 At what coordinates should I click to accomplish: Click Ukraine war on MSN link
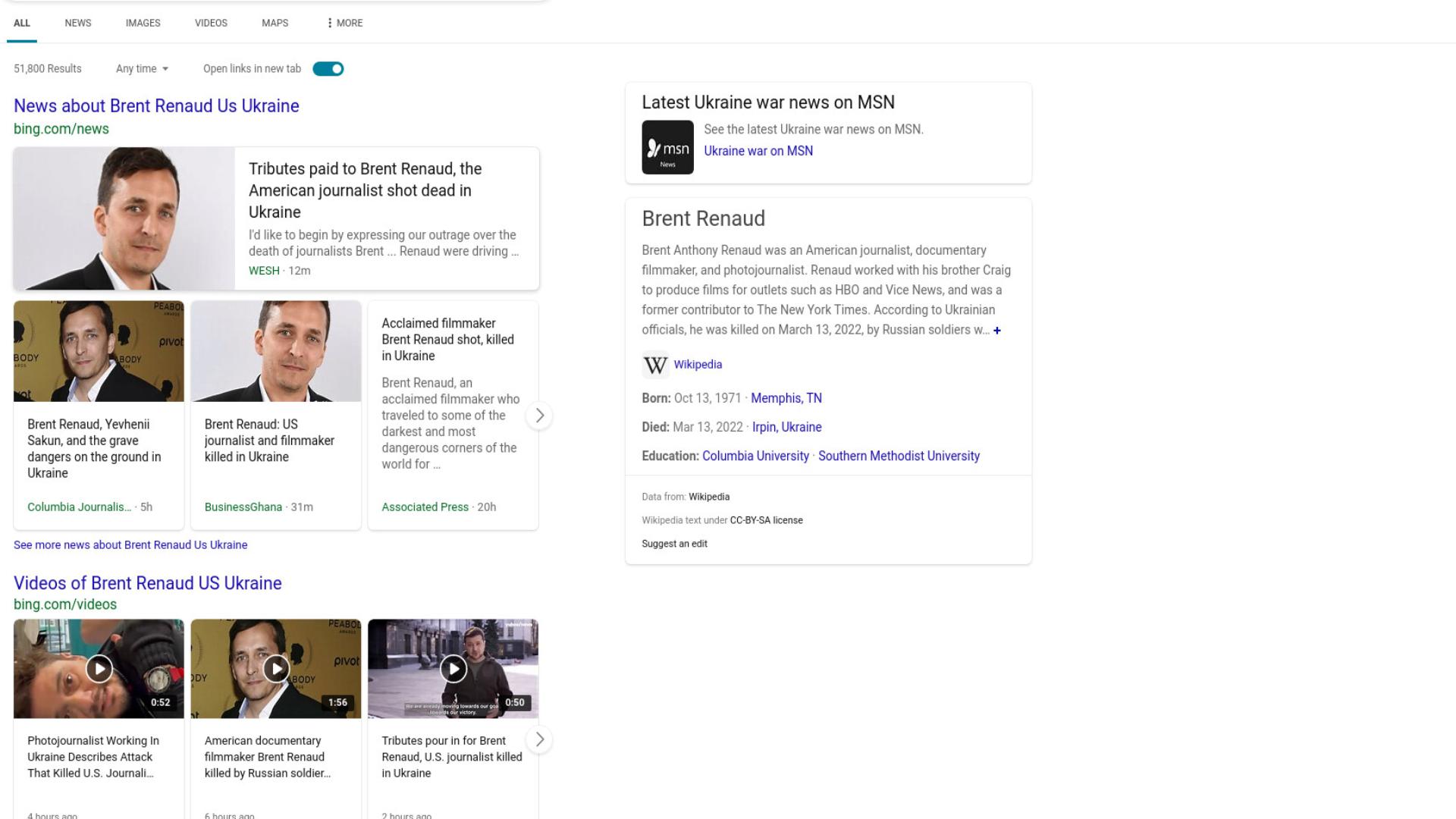(758, 151)
